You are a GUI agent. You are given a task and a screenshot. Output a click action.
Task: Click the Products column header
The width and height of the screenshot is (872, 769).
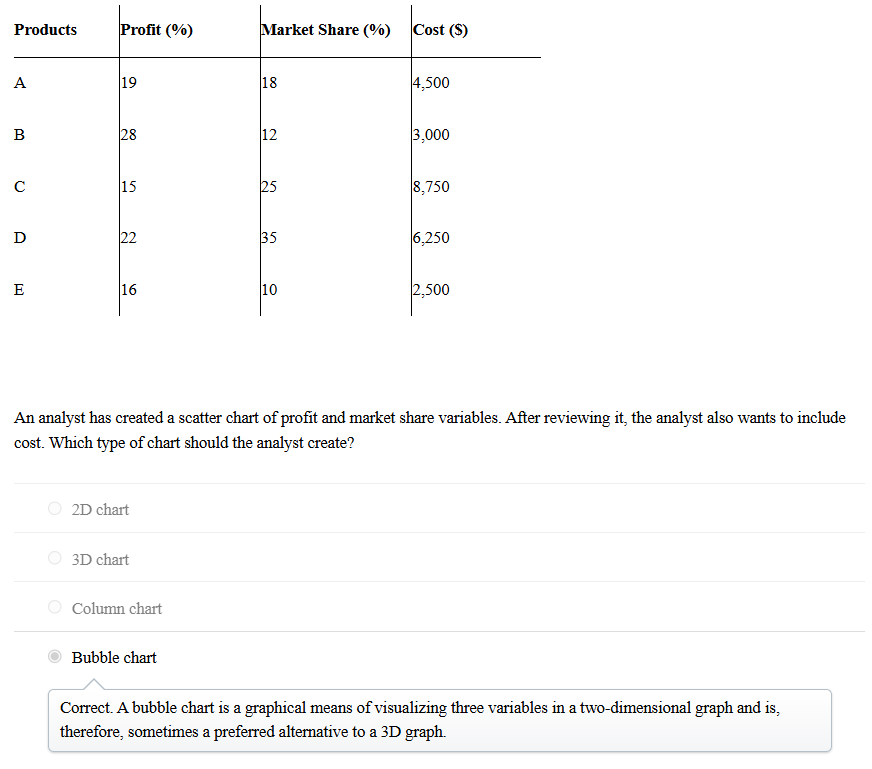[46, 30]
